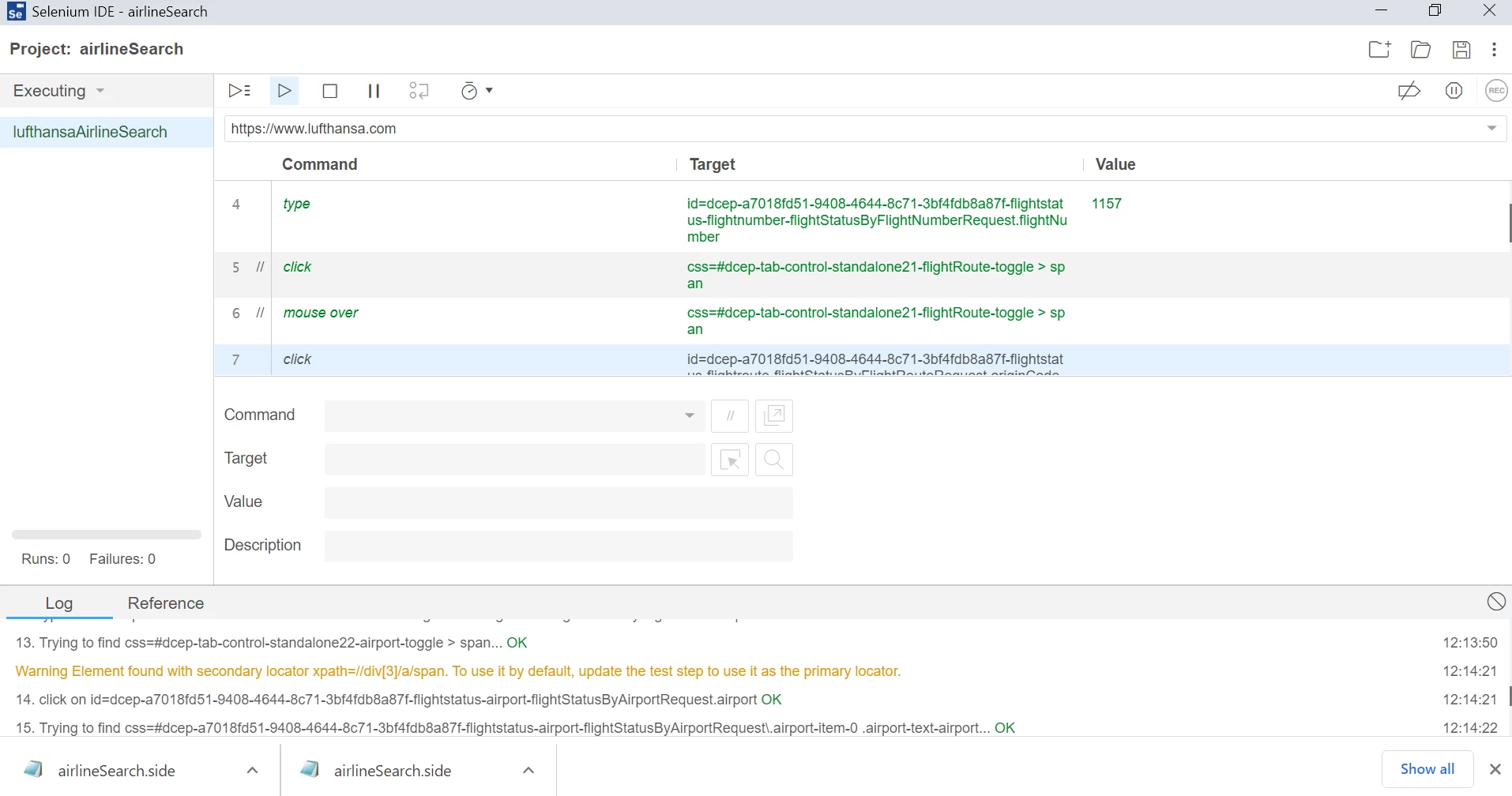Open the more options menu
The width and height of the screenshot is (1512, 796).
tap(1495, 49)
